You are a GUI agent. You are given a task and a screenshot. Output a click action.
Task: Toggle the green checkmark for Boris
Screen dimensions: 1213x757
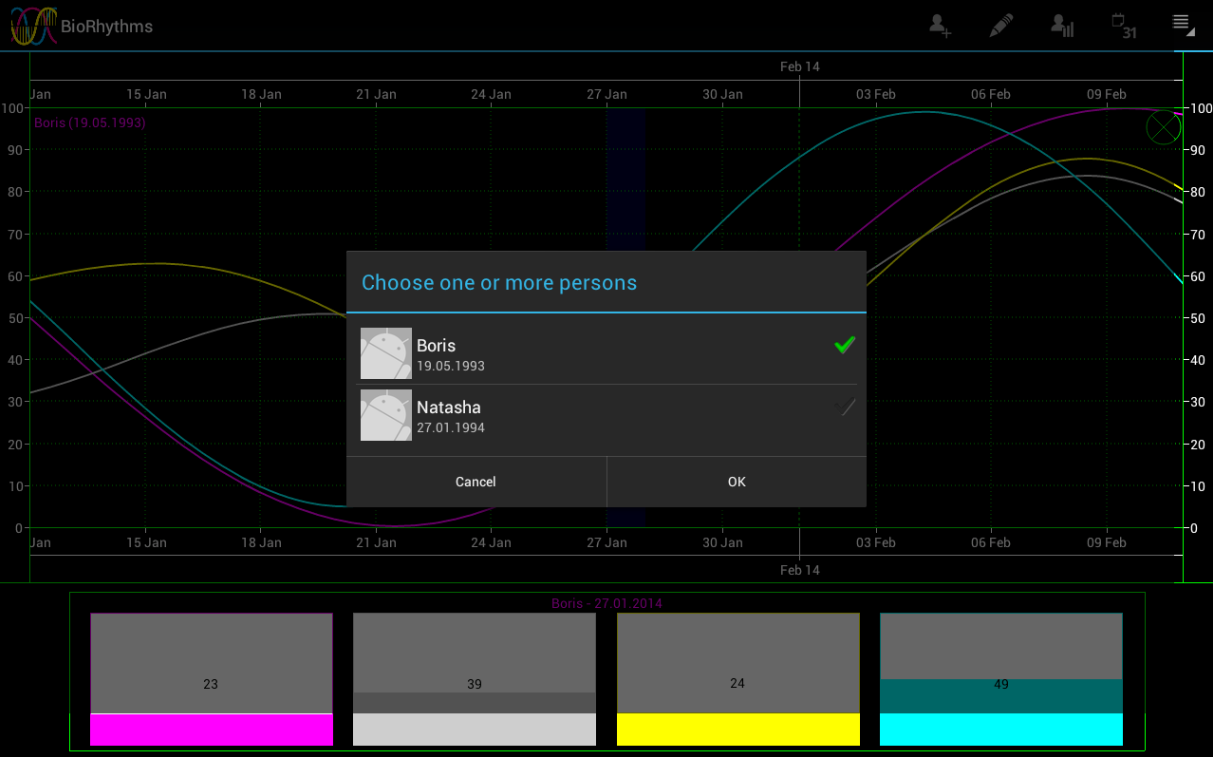(x=845, y=345)
